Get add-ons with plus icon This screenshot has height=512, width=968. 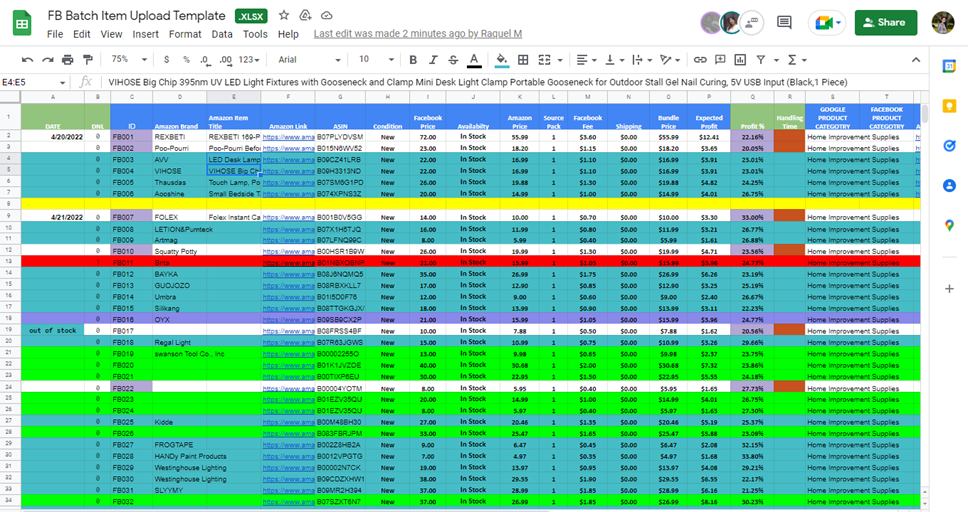click(949, 288)
